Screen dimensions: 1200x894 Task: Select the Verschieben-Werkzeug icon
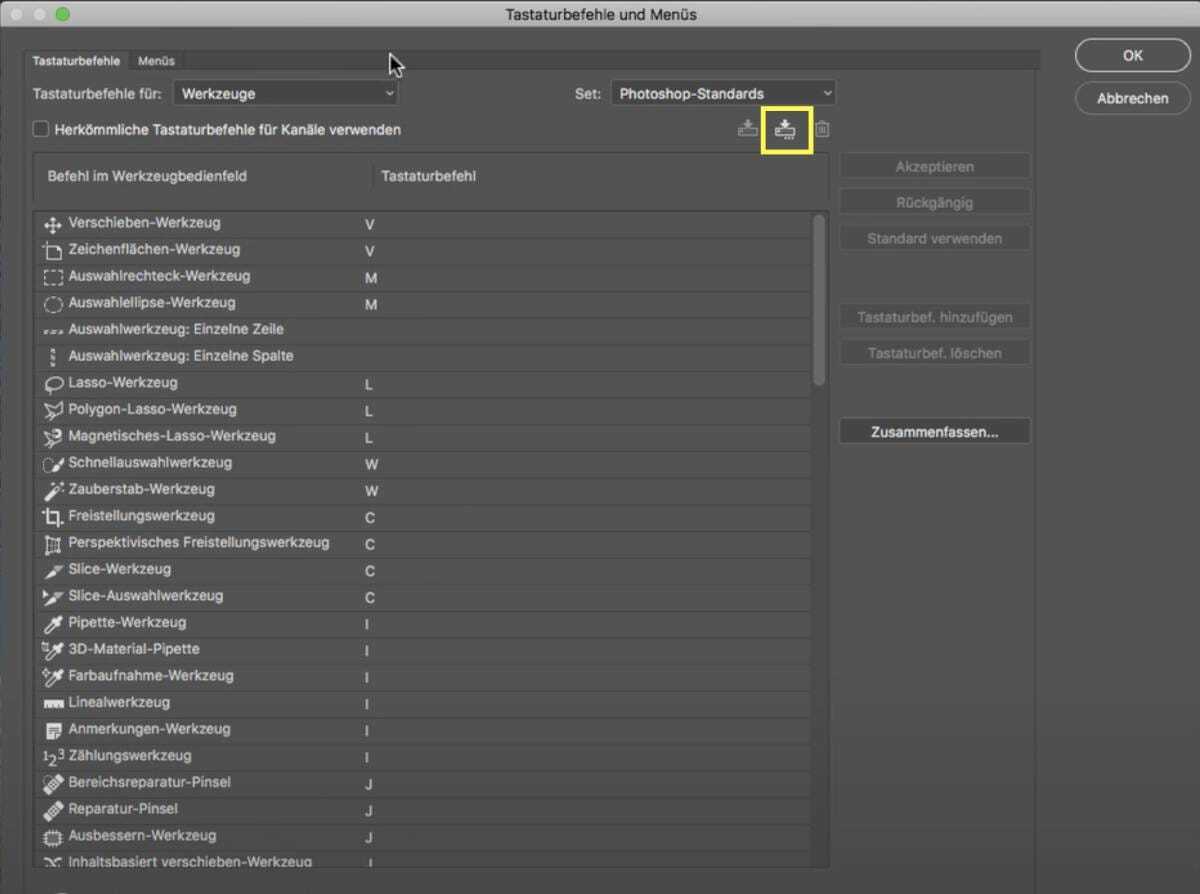[x=51, y=222]
